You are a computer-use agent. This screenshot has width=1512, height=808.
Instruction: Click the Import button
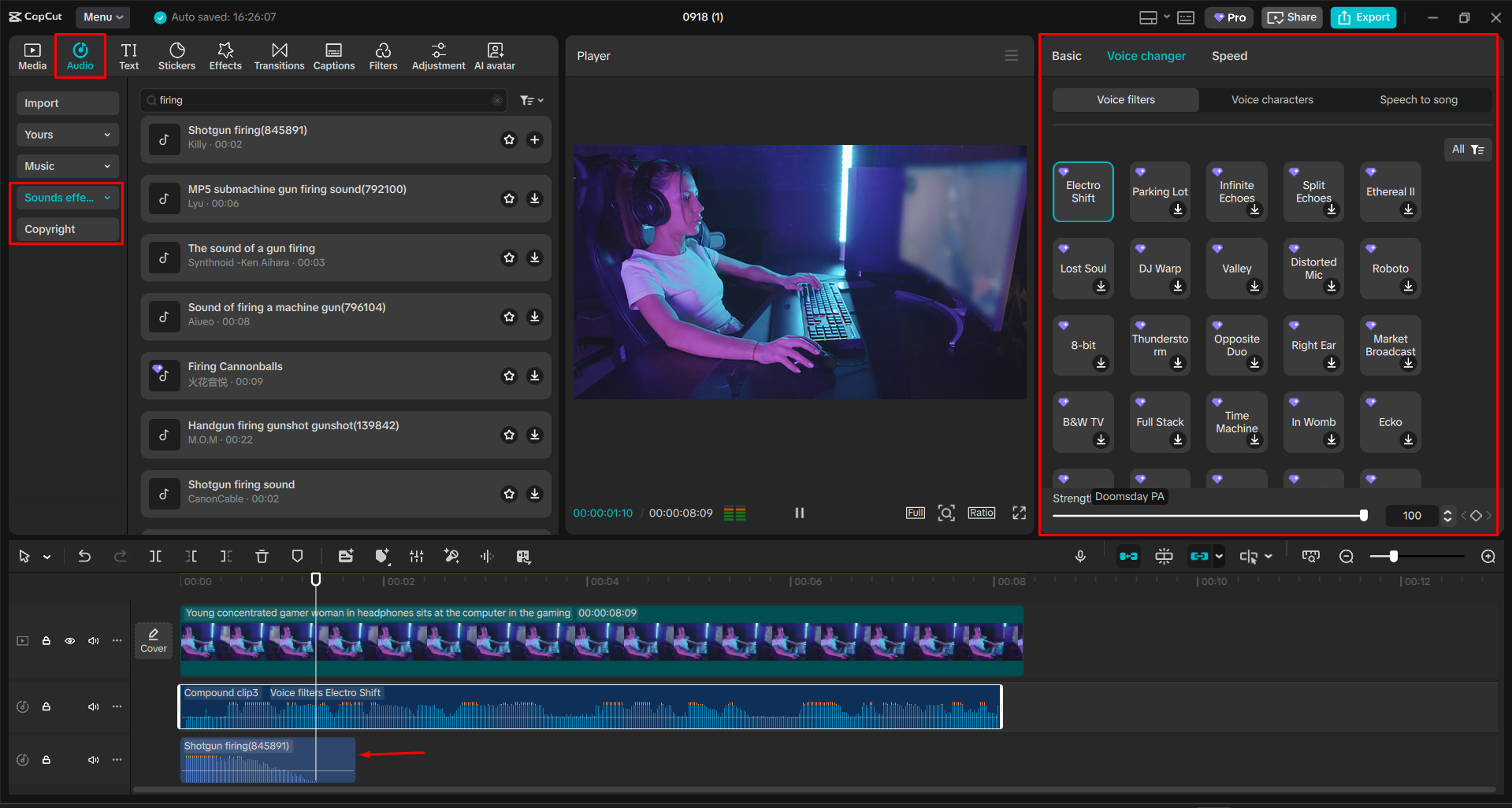click(67, 102)
